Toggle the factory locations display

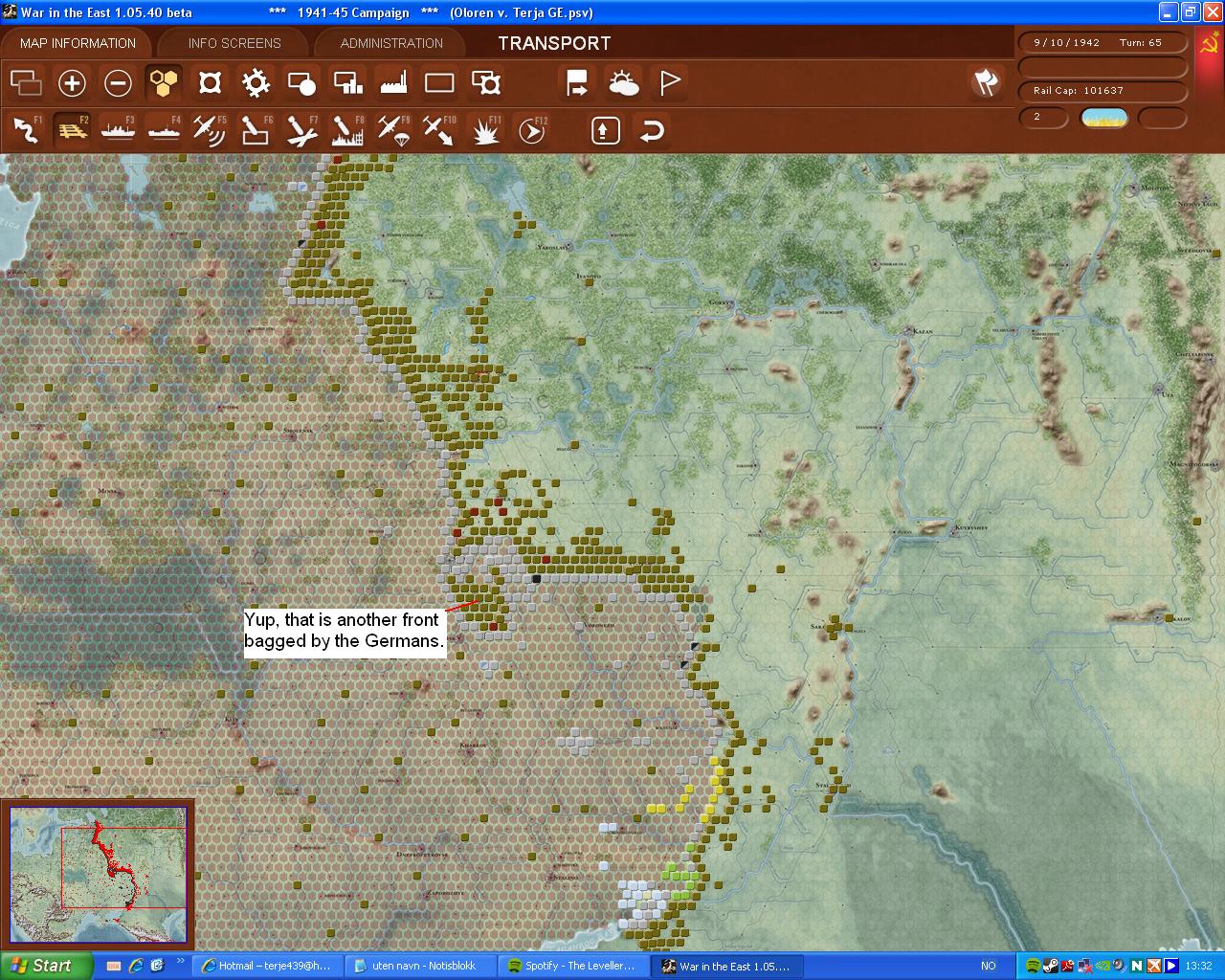click(x=392, y=83)
